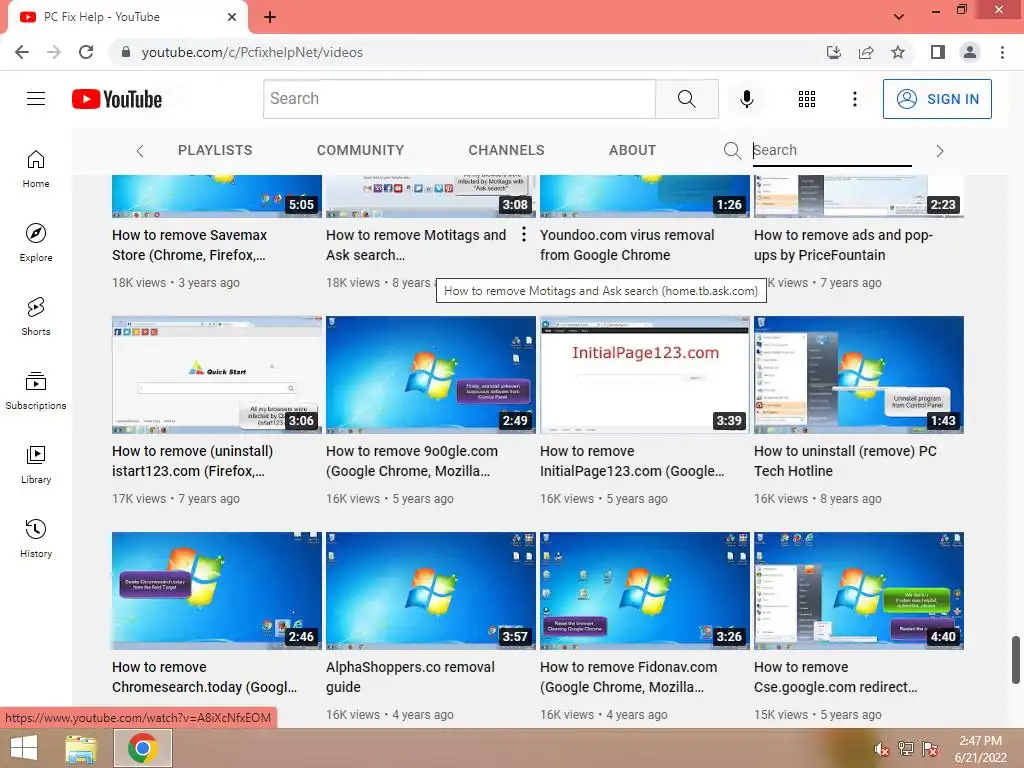Open Library in sidebar
The height and width of the screenshot is (768, 1024).
click(x=36, y=464)
